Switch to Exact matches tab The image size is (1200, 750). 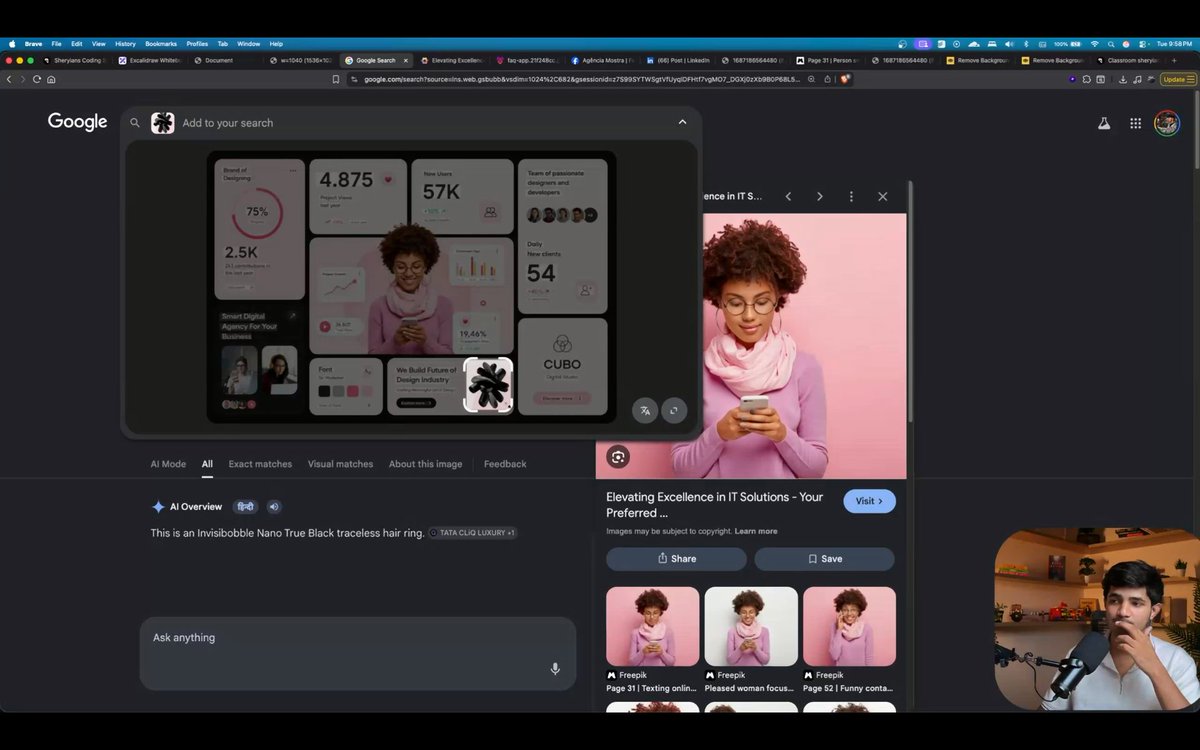260,464
